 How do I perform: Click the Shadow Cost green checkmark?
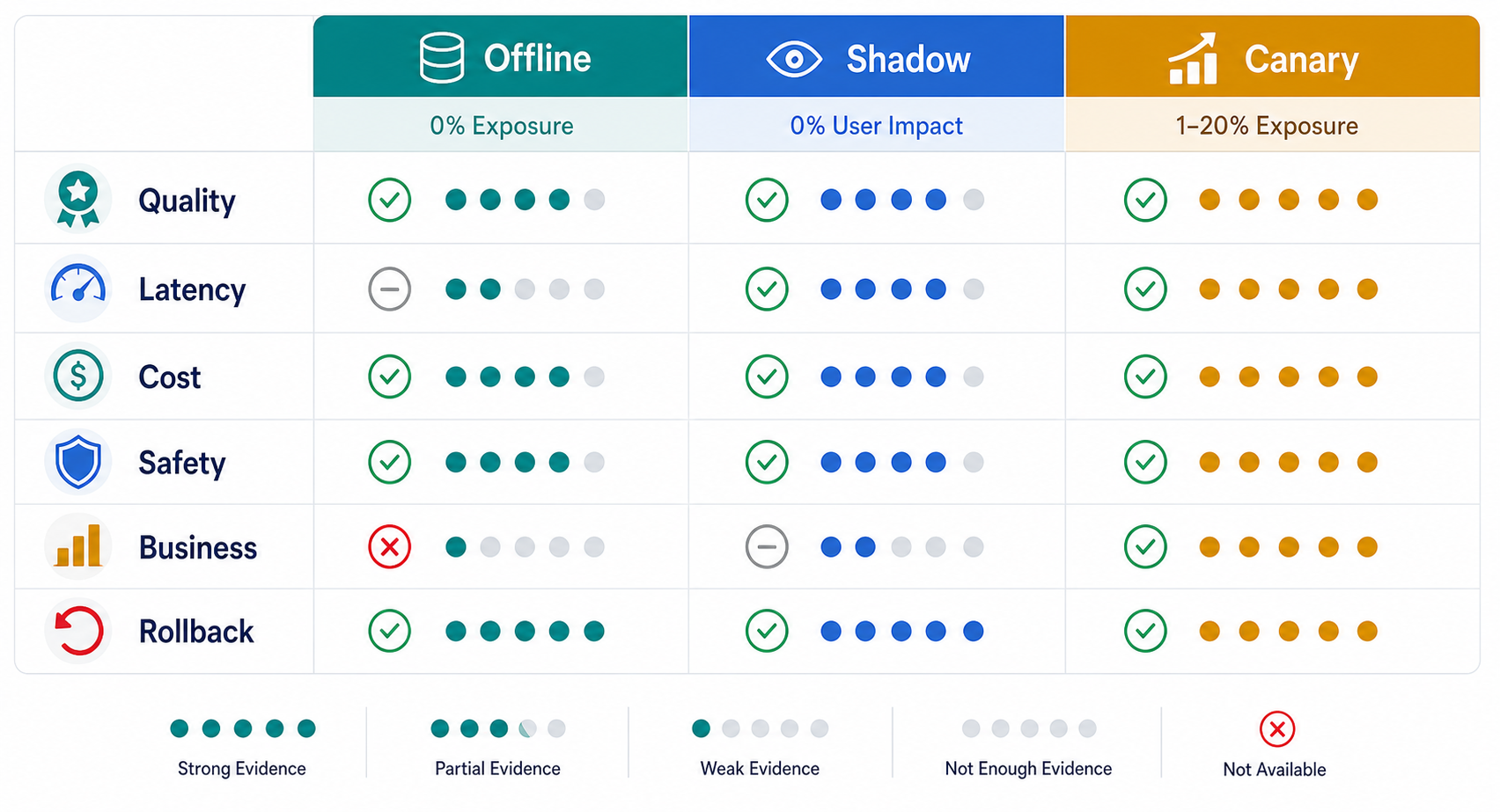pos(767,377)
